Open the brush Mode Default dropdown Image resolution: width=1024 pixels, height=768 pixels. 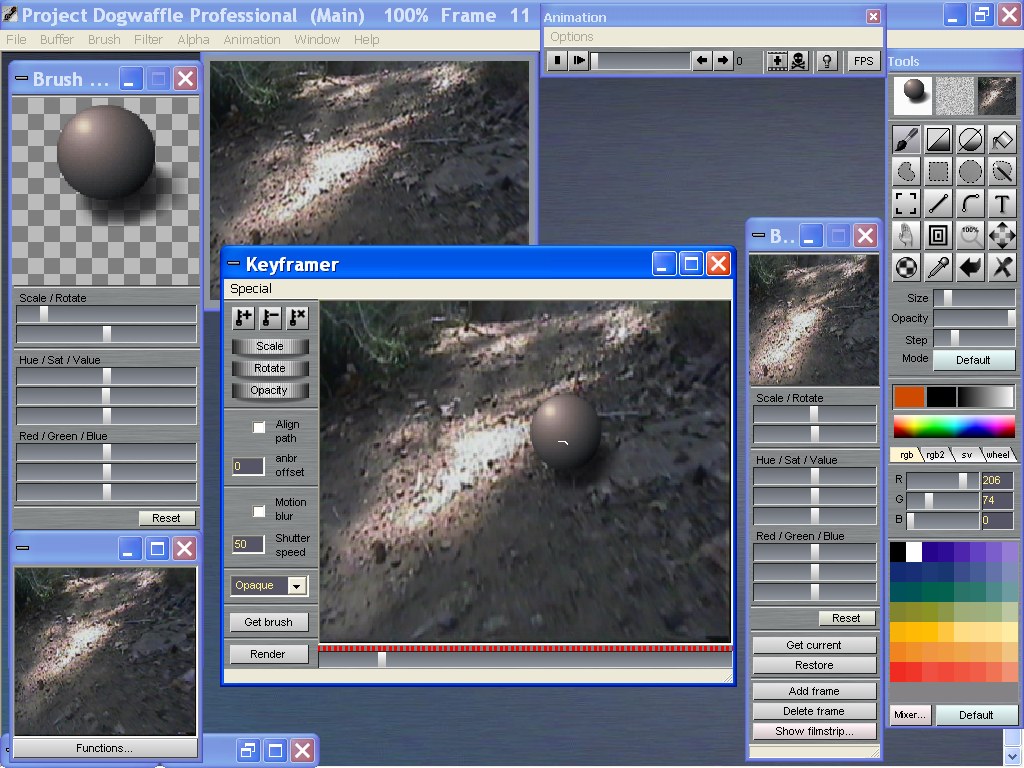[x=973, y=360]
